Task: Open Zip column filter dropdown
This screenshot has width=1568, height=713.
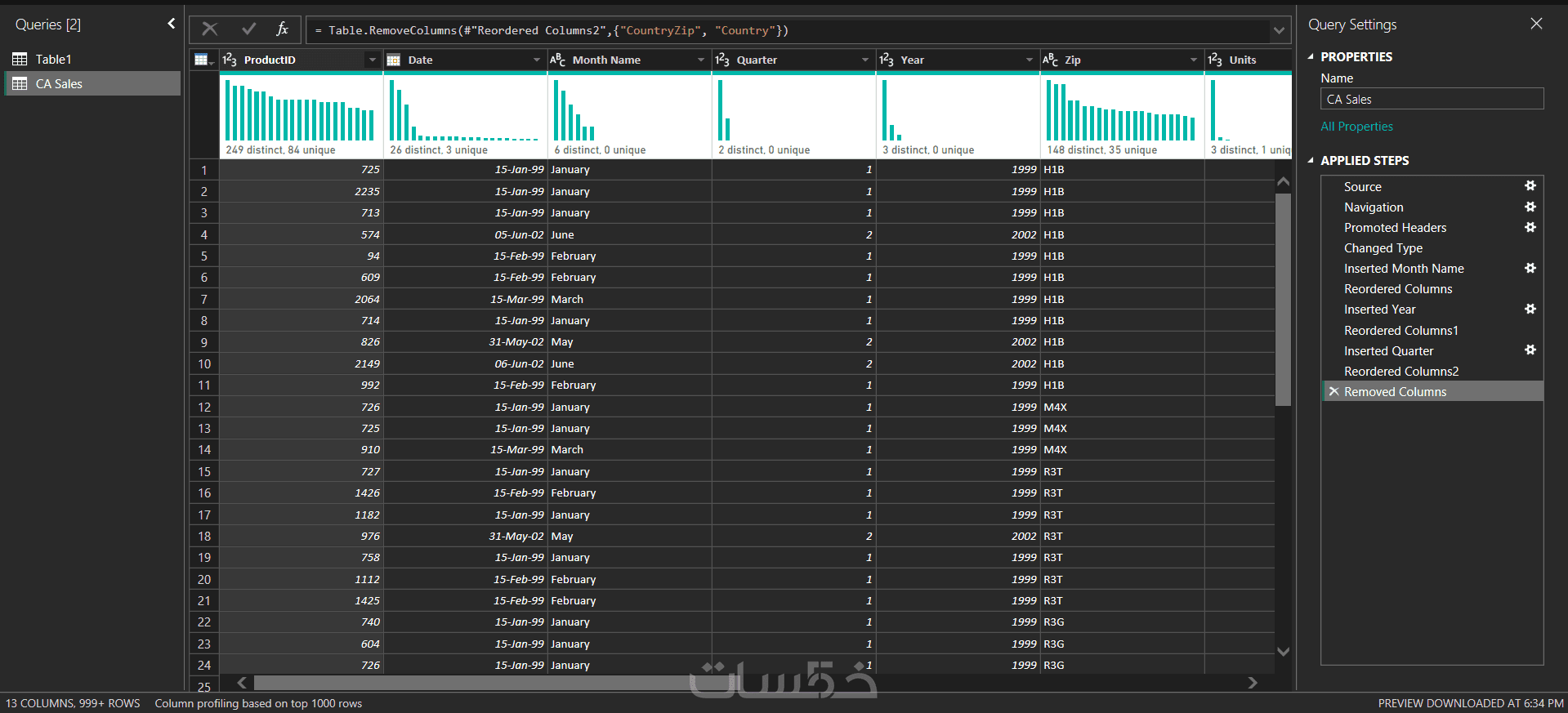Action: pos(1194,60)
